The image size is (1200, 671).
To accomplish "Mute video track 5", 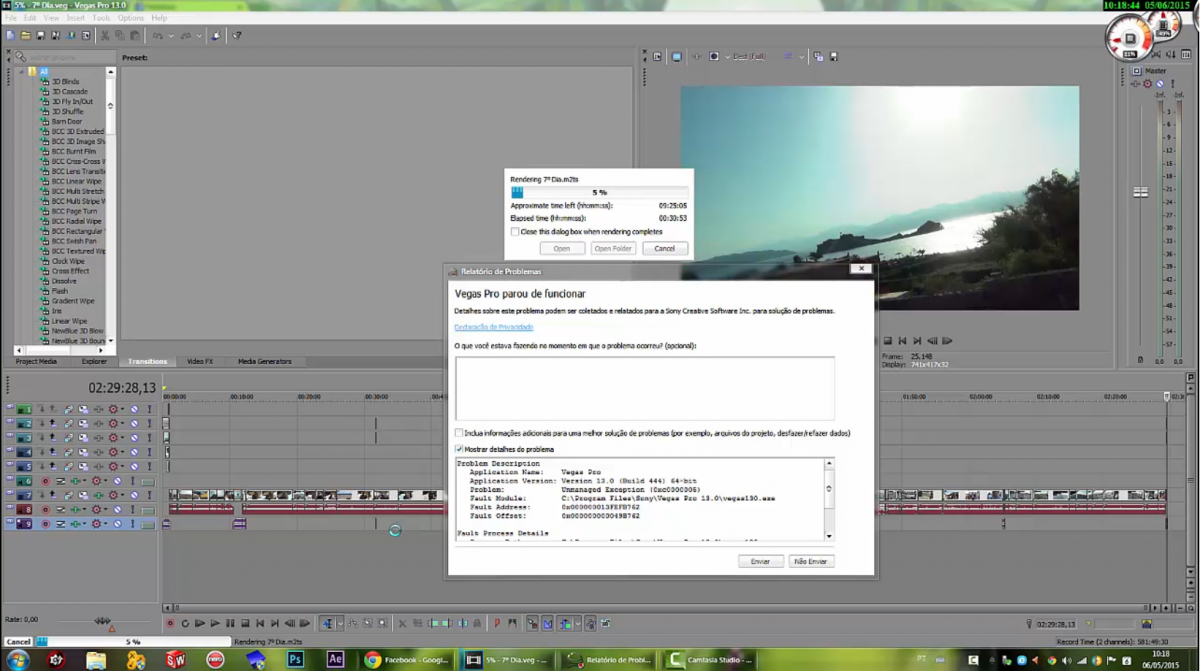I will coord(134,466).
